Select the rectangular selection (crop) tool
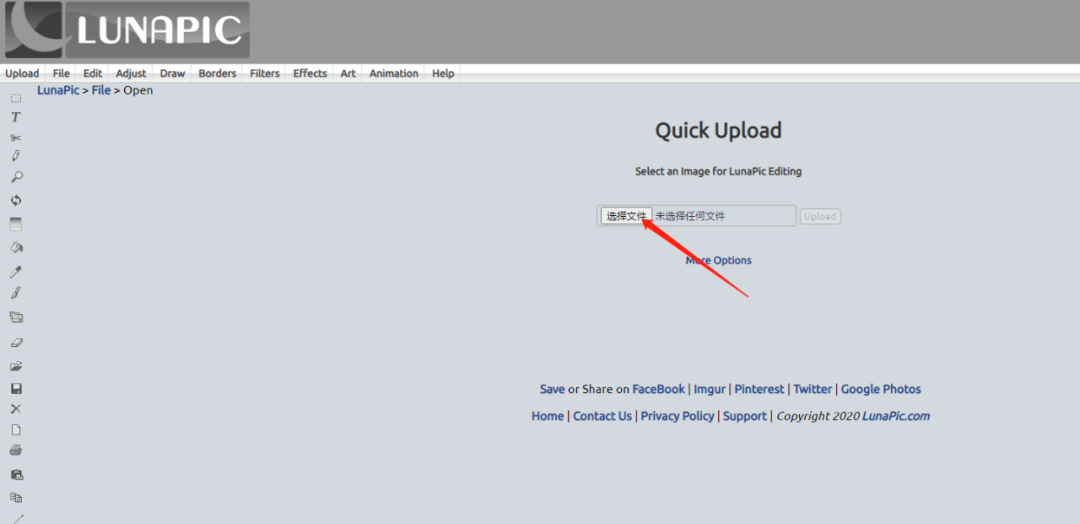The height and width of the screenshot is (524, 1080). (16, 98)
